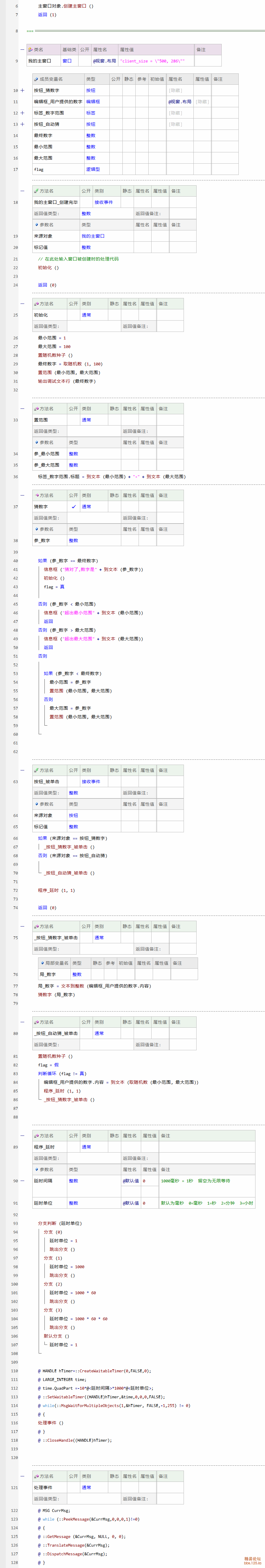Viewport: 265px width, 1568px height.
Task: Click the 置随机数种子 call in 初始化
Action: pos(55,355)
